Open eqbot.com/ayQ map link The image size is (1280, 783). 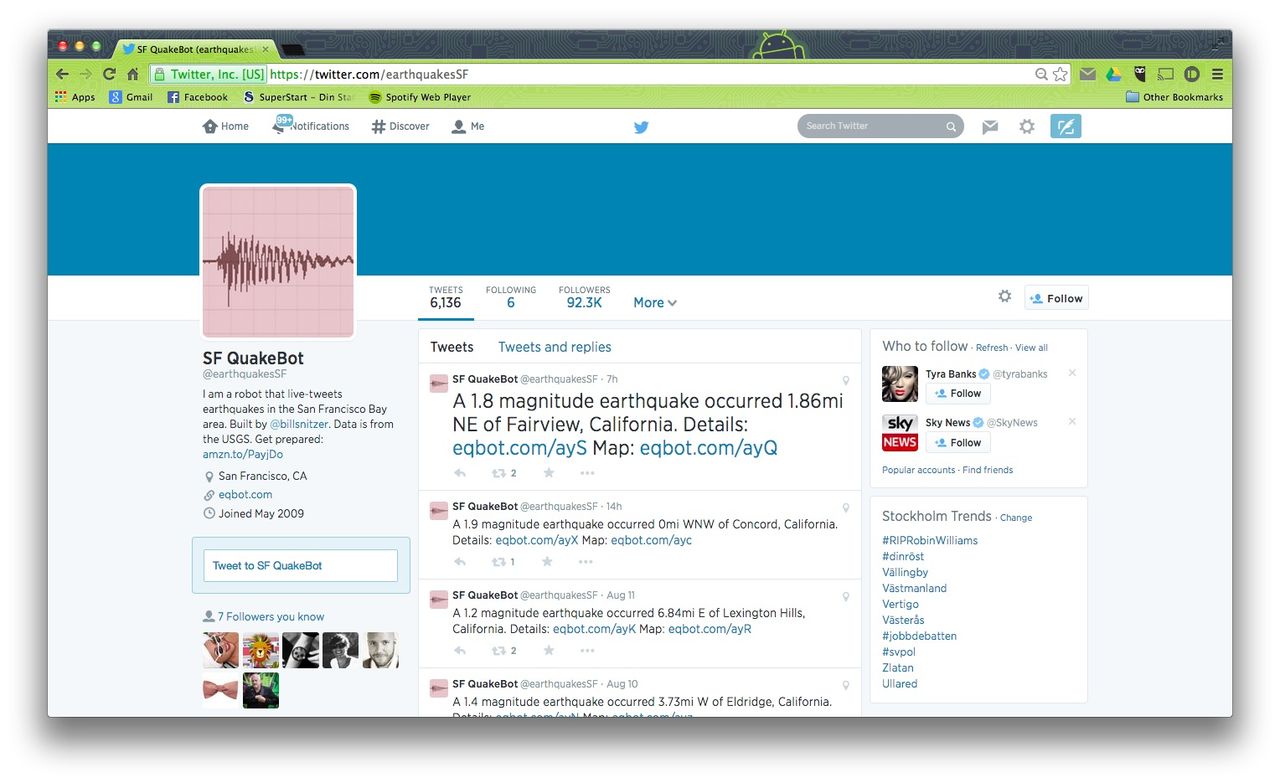click(709, 448)
